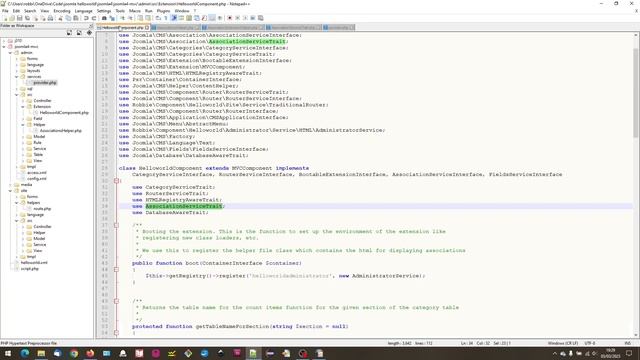Open the Macro menu
This screenshot has width=640, height=360.
click(135, 11)
